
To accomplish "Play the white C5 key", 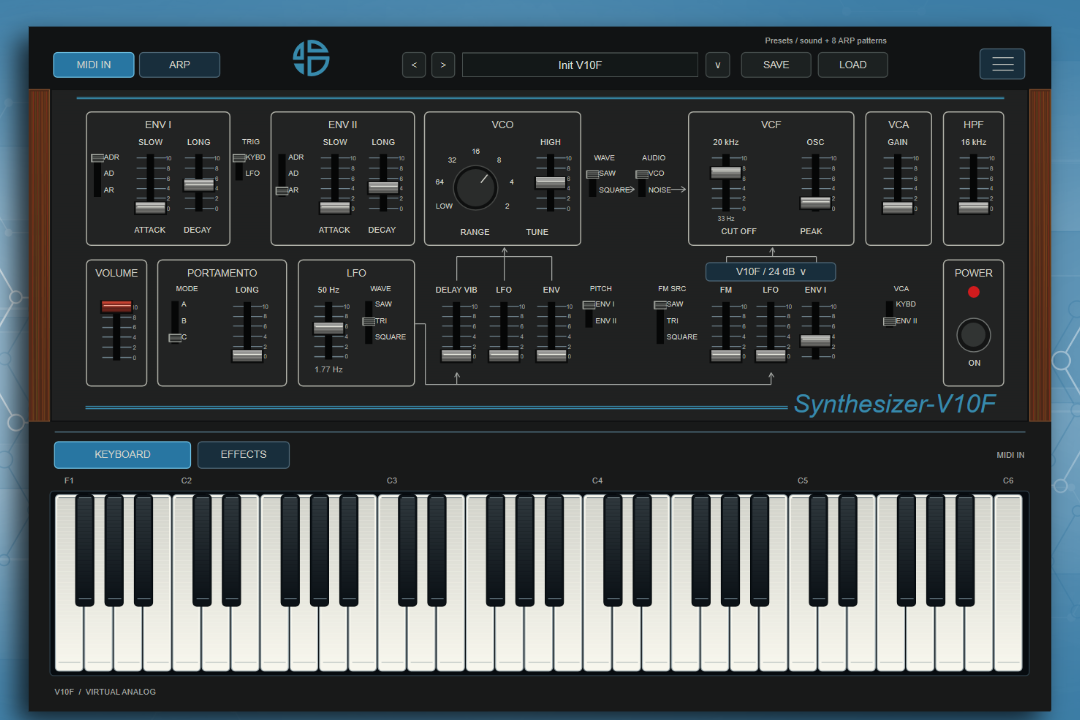I will (802, 637).
